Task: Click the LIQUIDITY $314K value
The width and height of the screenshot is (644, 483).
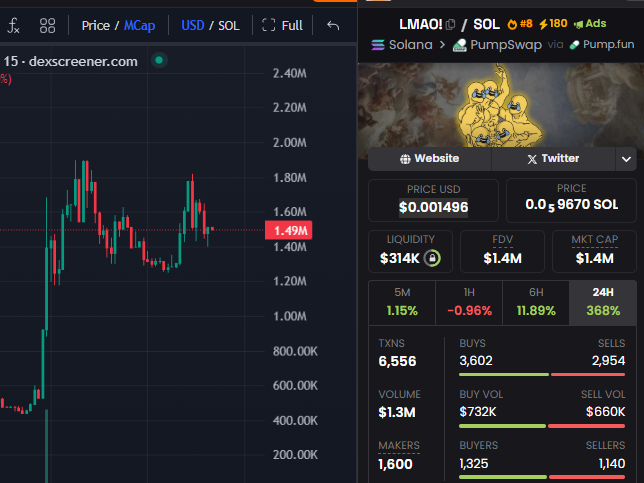Action: coord(400,258)
